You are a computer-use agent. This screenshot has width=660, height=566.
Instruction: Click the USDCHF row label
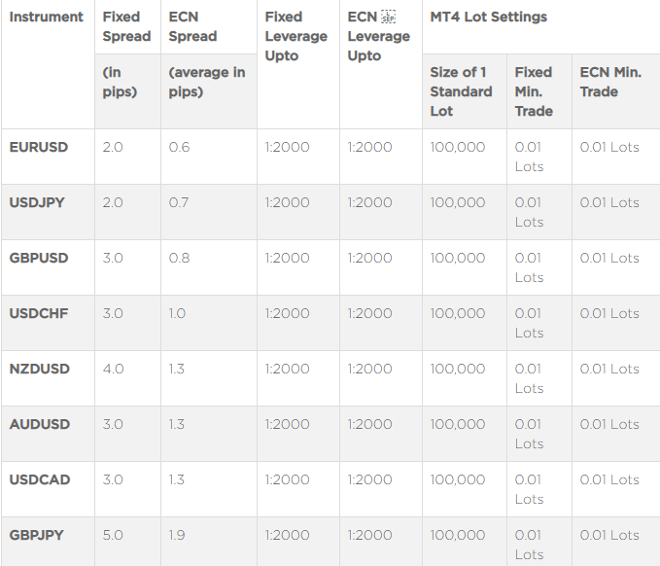39,313
